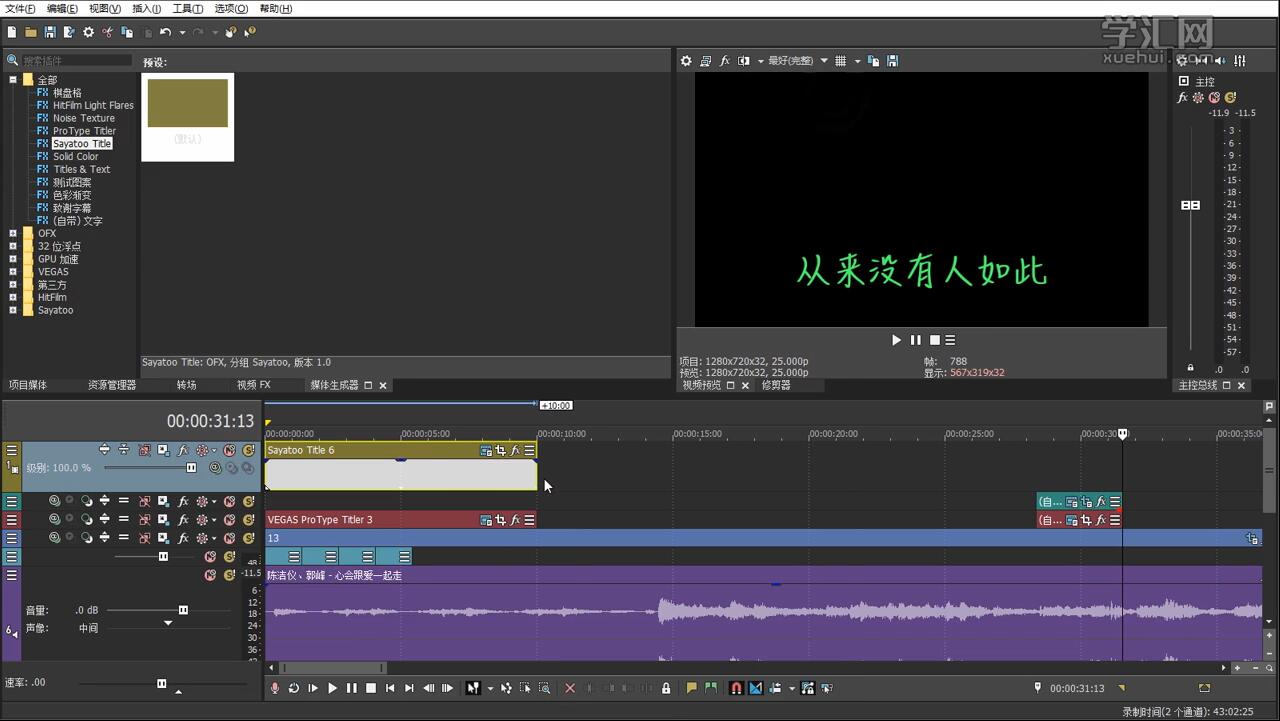Switch to the 修剪器 tab
The width and height of the screenshot is (1280, 721).
pyautogui.click(x=776, y=385)
